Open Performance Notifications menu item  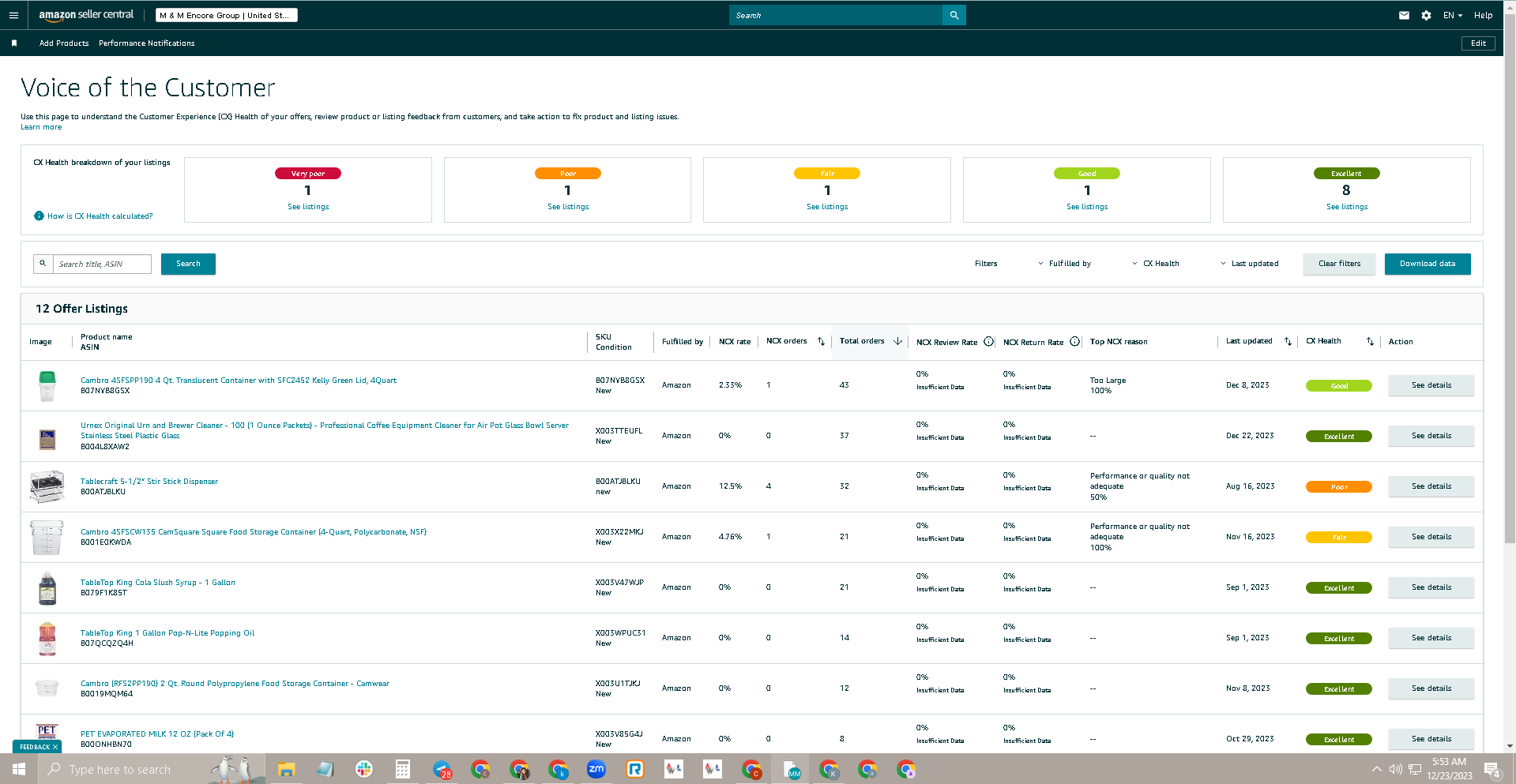147,43
